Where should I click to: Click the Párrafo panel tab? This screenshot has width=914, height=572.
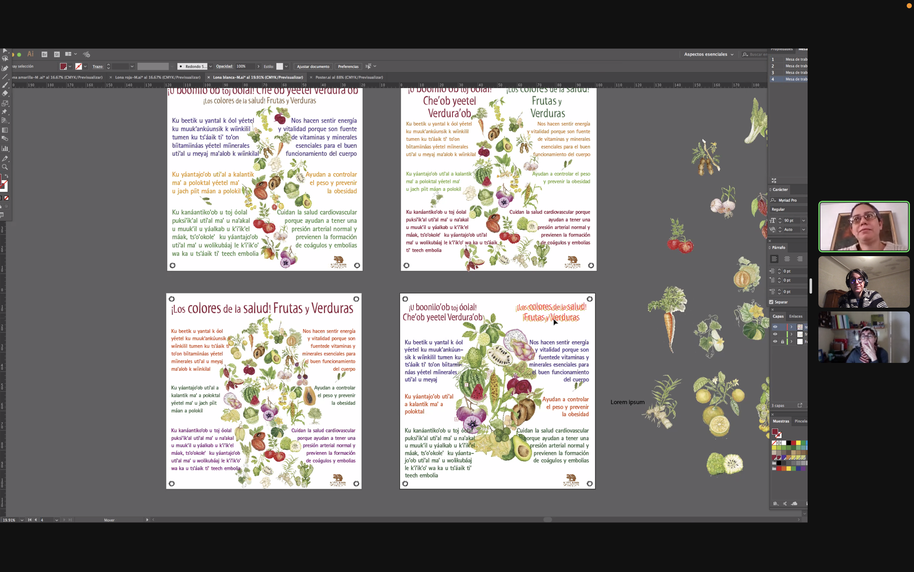click(779, 247)
